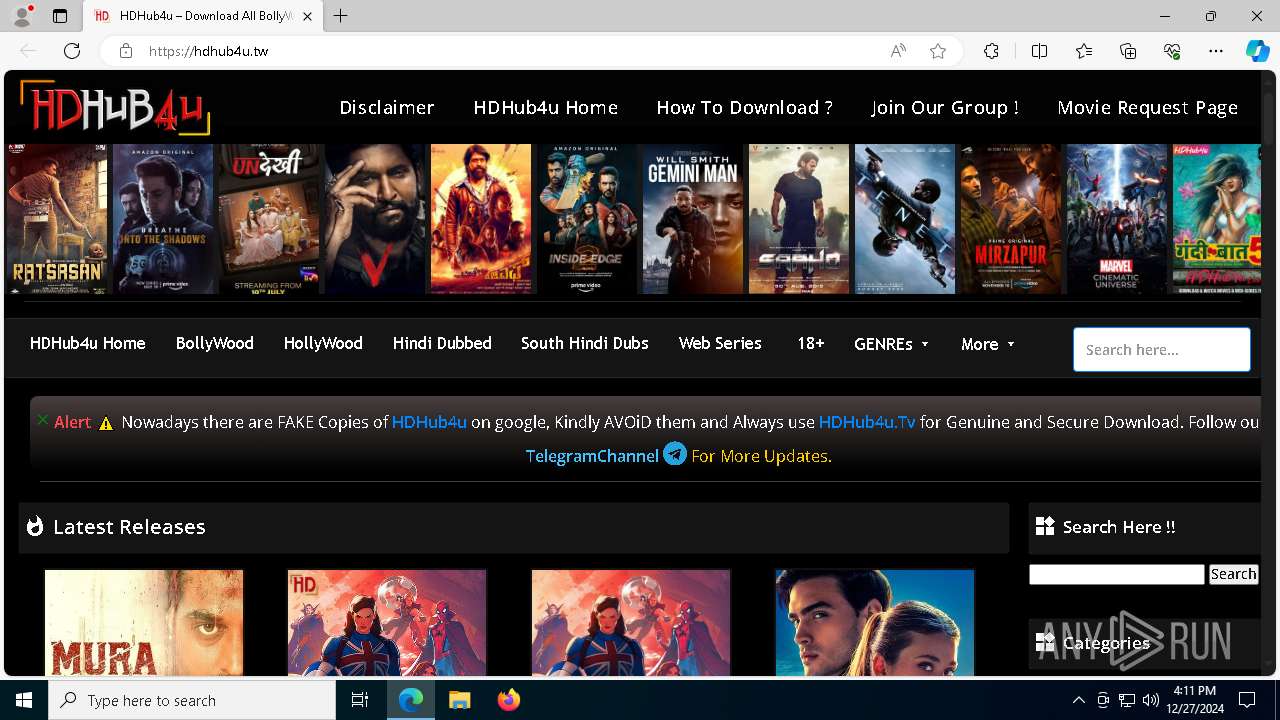Click the browser profile avatar icon

click(22, 16)
